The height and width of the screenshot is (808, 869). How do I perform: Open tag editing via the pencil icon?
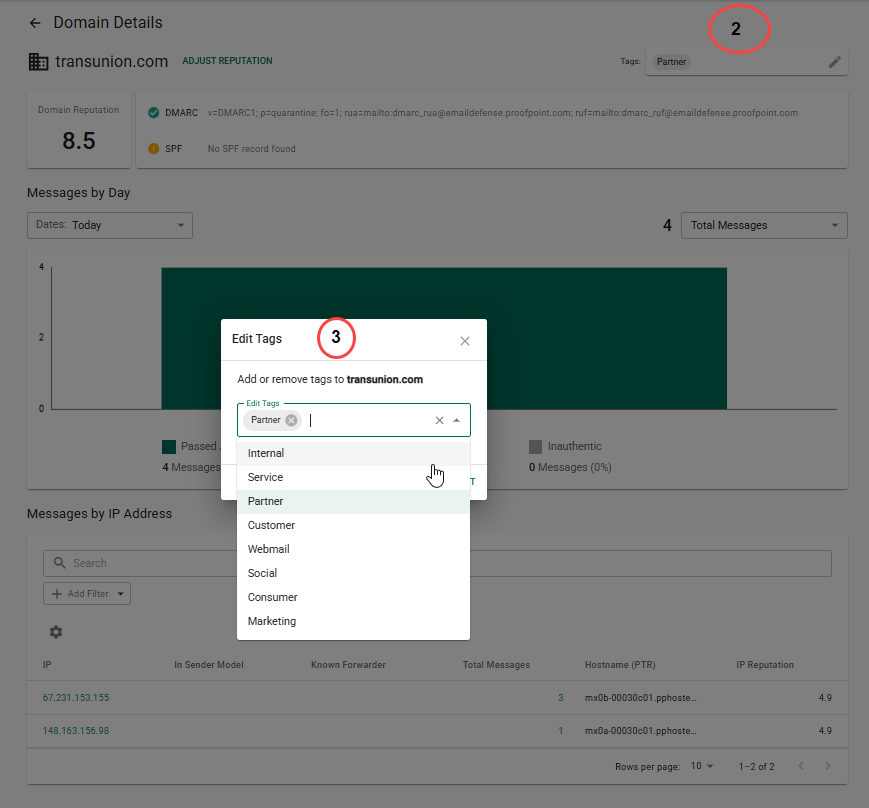[835, 62]
